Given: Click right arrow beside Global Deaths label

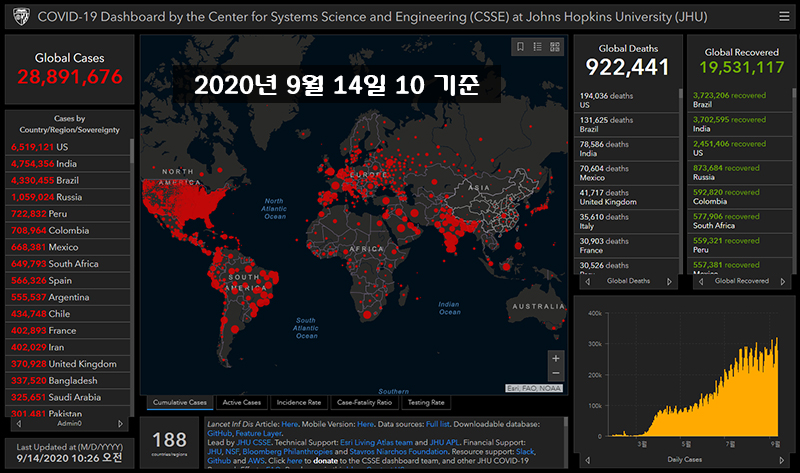Looking at the screenshot, I should tap(669, 282).
